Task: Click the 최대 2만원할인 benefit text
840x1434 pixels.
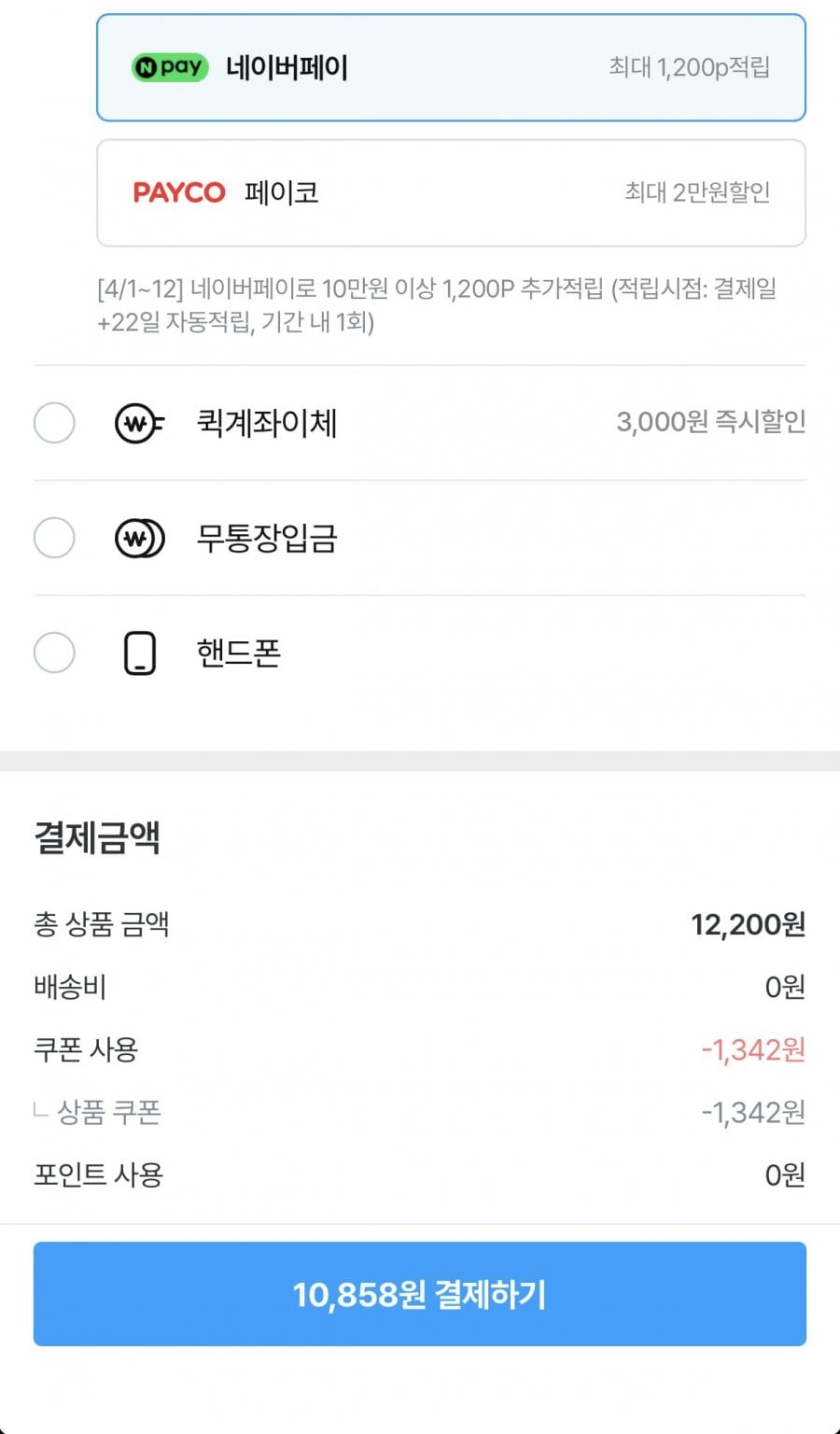Action: (696, 192)
